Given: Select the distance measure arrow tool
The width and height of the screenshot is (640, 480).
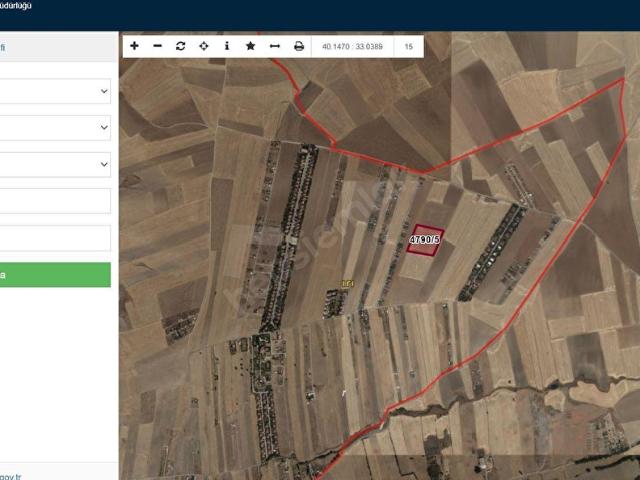Looking at the screenshot, I should coord(274,46).
